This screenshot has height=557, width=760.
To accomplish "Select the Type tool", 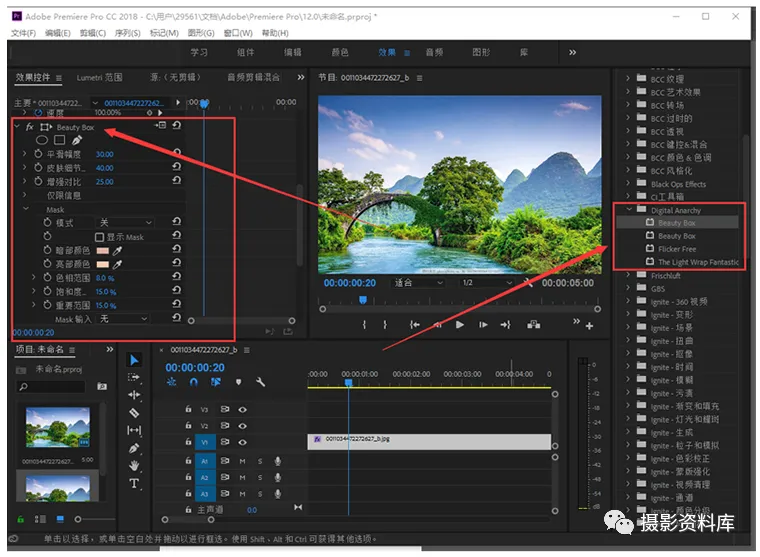I will 134,483.
